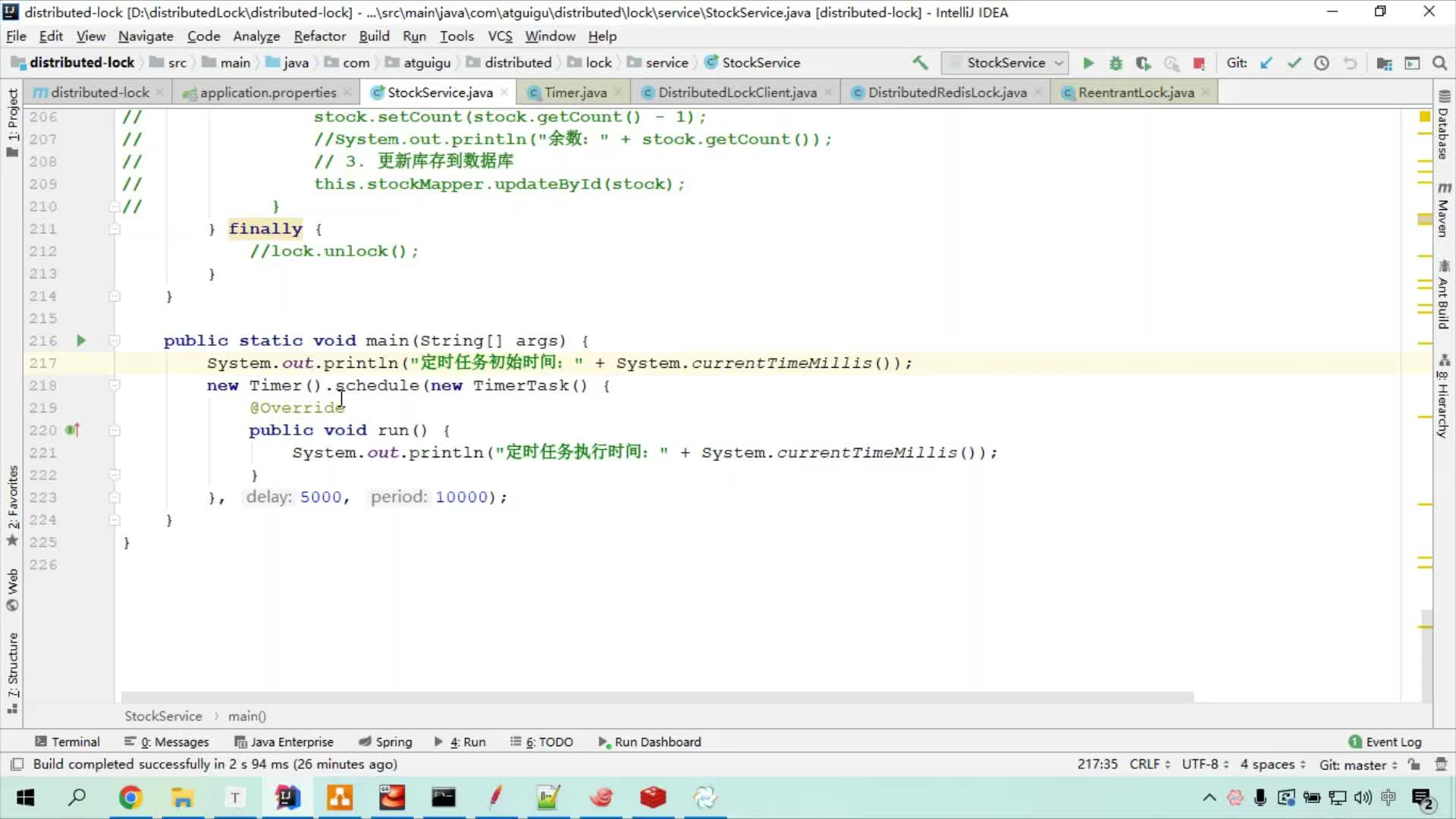Change line separator CRLF in status bar
1456x819 pixels.
pos(1150,764)
